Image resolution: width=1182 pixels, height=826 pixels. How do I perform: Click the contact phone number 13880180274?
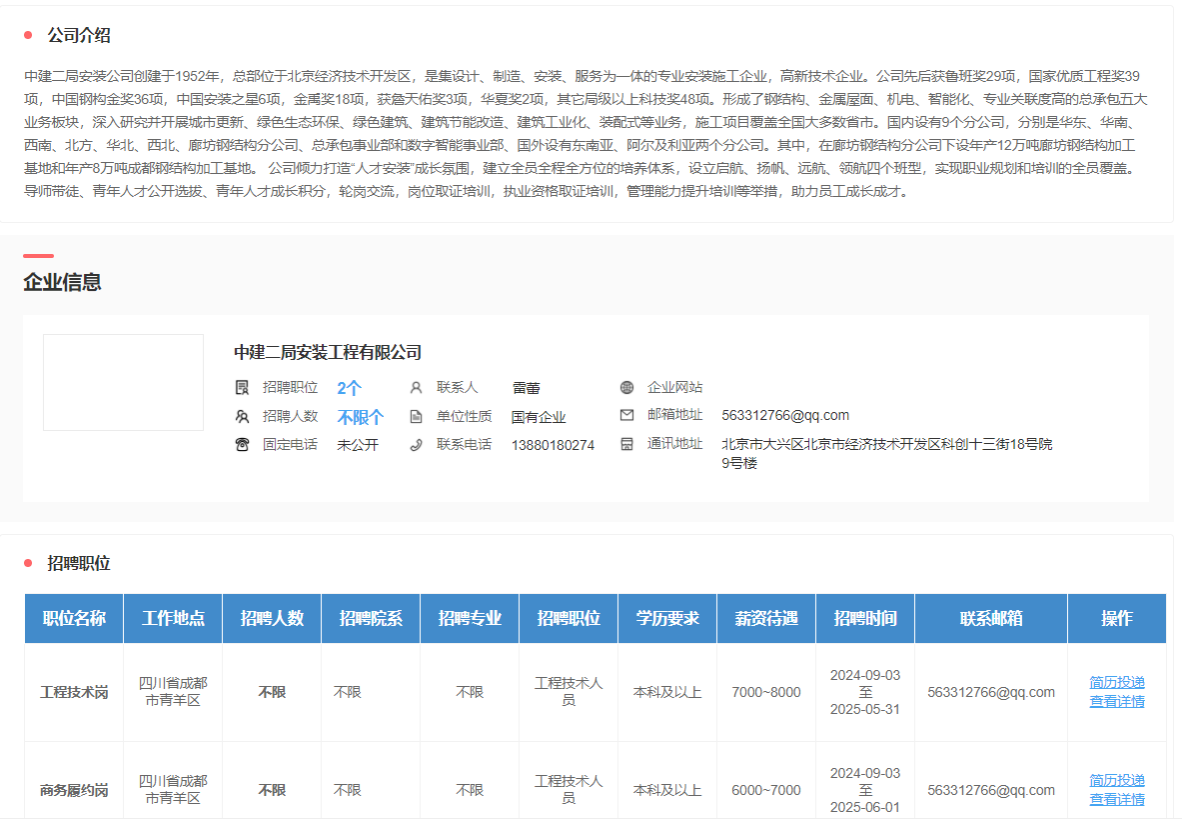pyautogui.click(x=553, y=445)
